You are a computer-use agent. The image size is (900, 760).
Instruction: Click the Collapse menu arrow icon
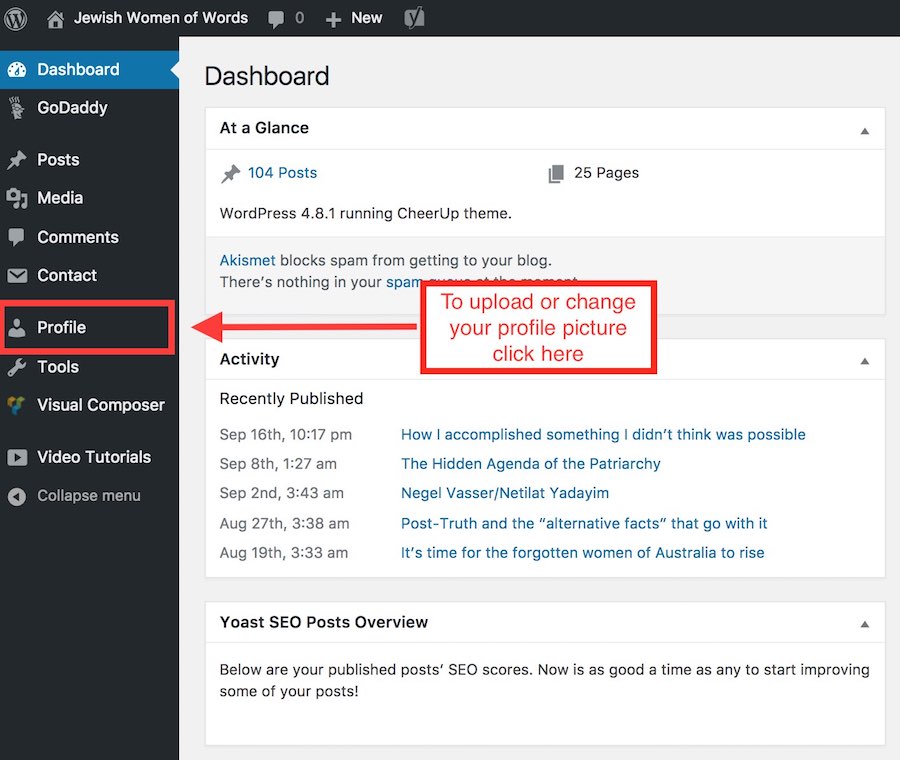(x=17, y=496)
